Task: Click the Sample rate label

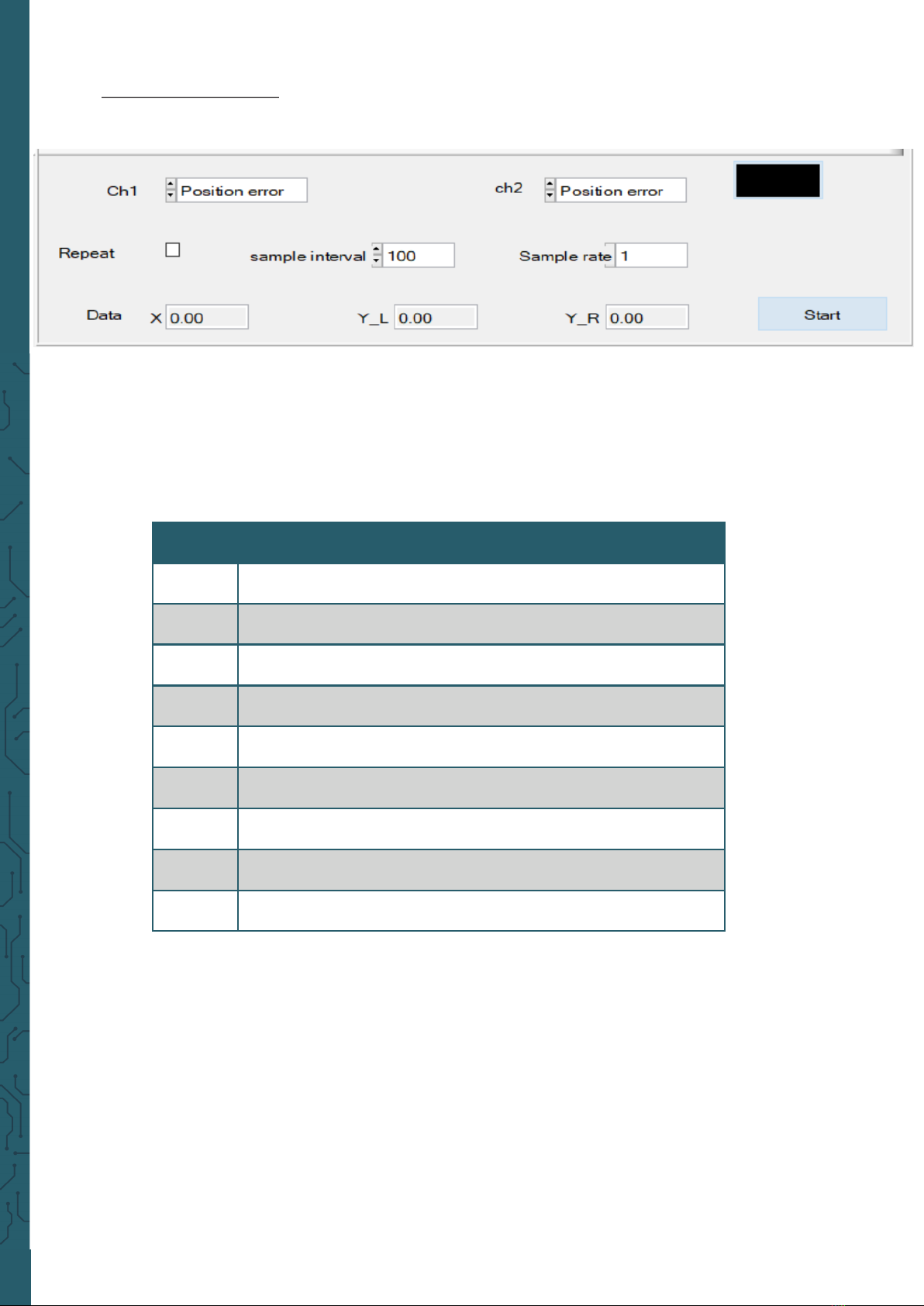Action: coord(565,257)
